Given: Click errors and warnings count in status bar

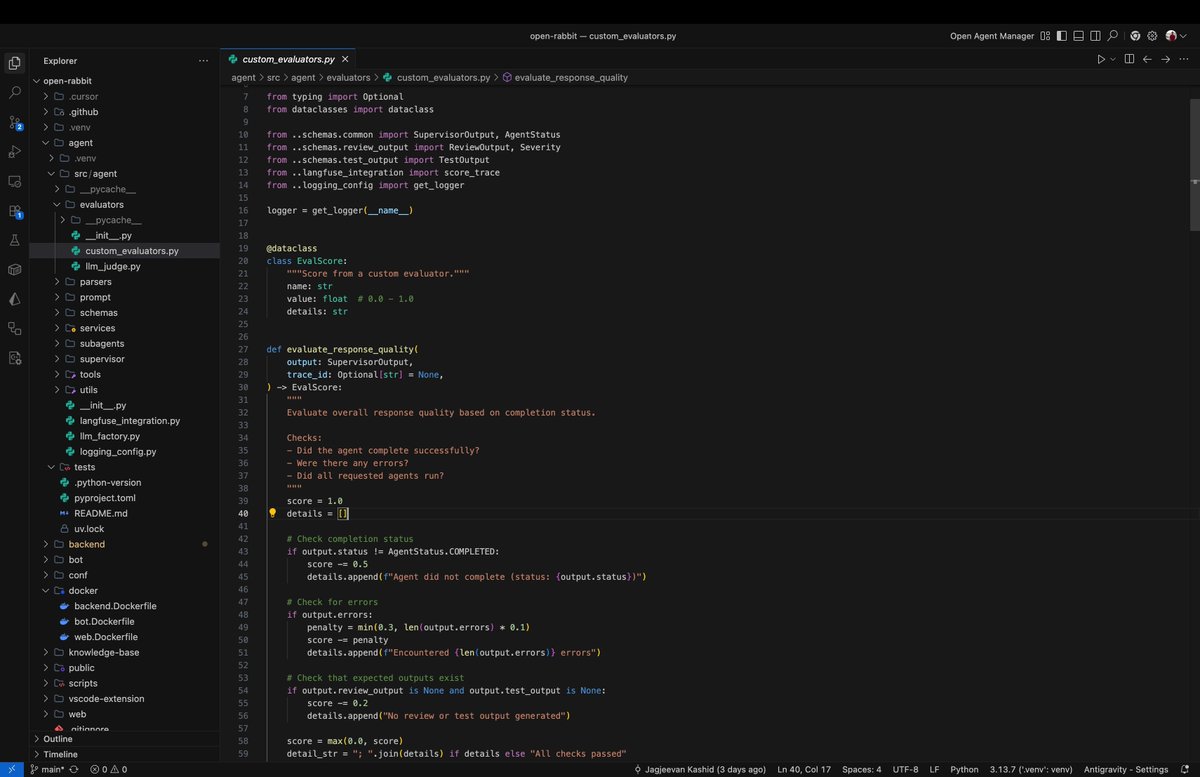Looking at the screenshot, I should (x=108, y=770).
